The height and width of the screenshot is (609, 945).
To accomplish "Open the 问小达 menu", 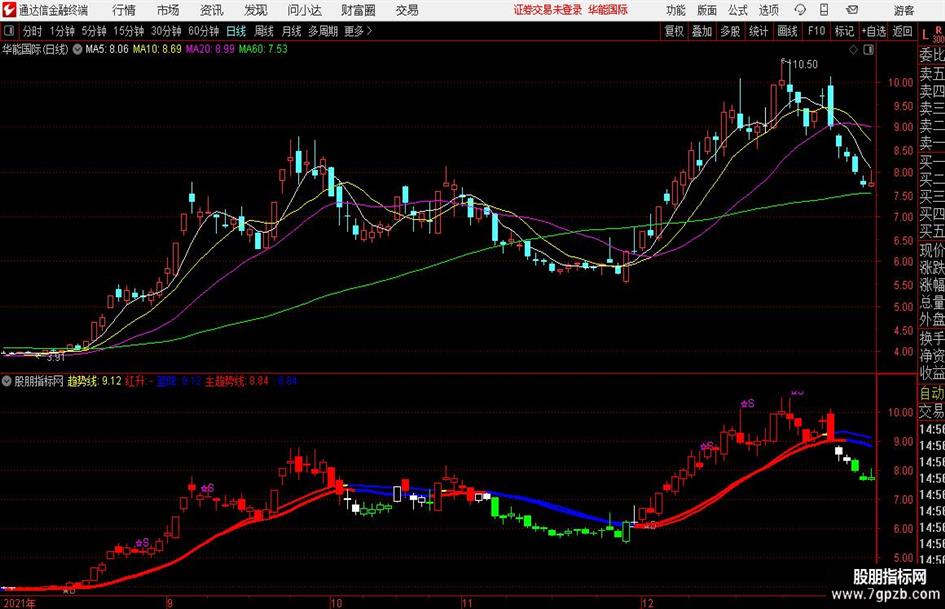I will pos(304,10).
